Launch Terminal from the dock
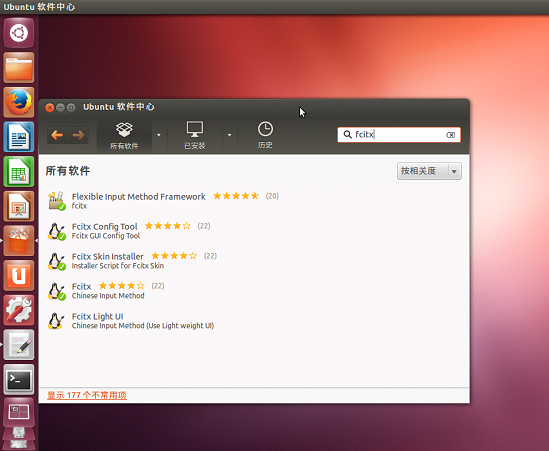549x451 pixels. click(x=19, y=380)
